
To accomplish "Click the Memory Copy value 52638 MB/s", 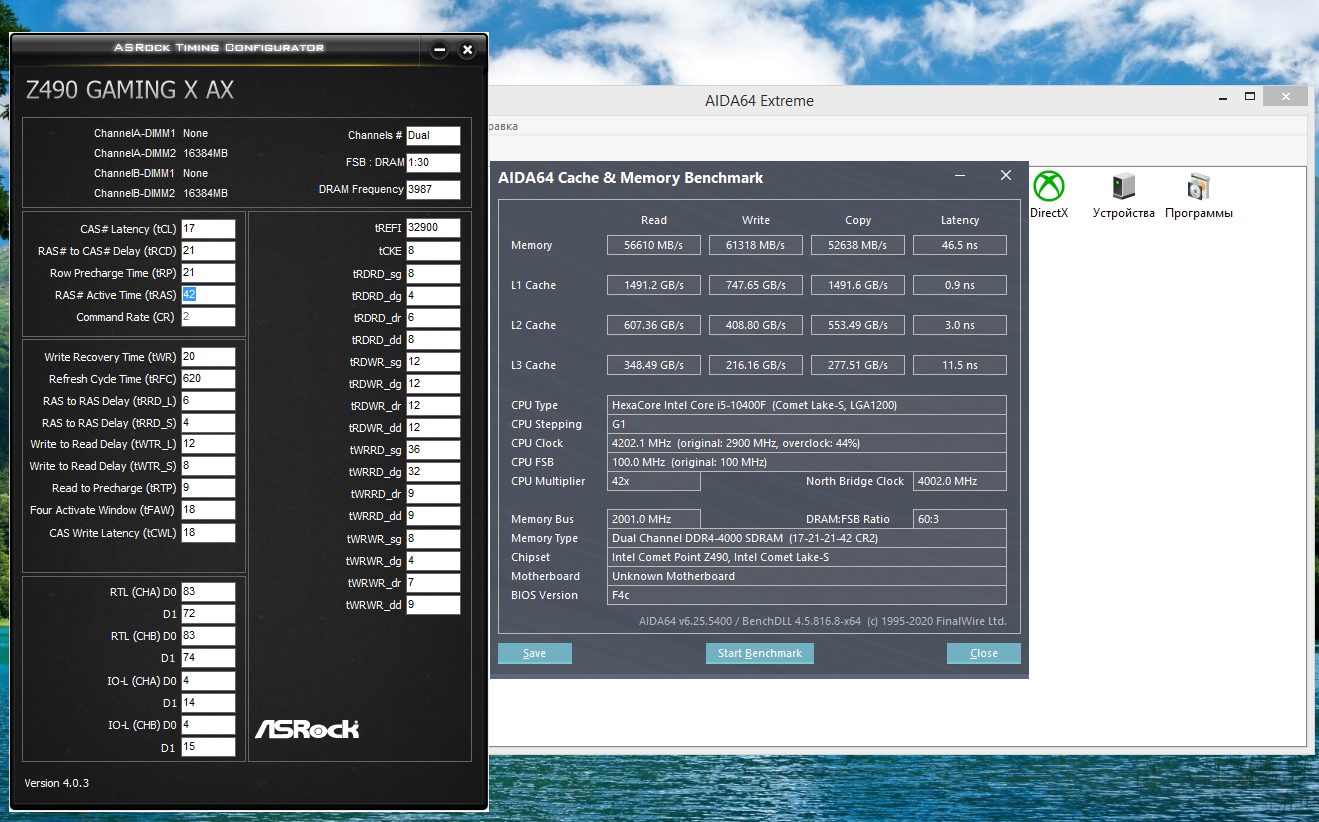I will pos(858,245).
